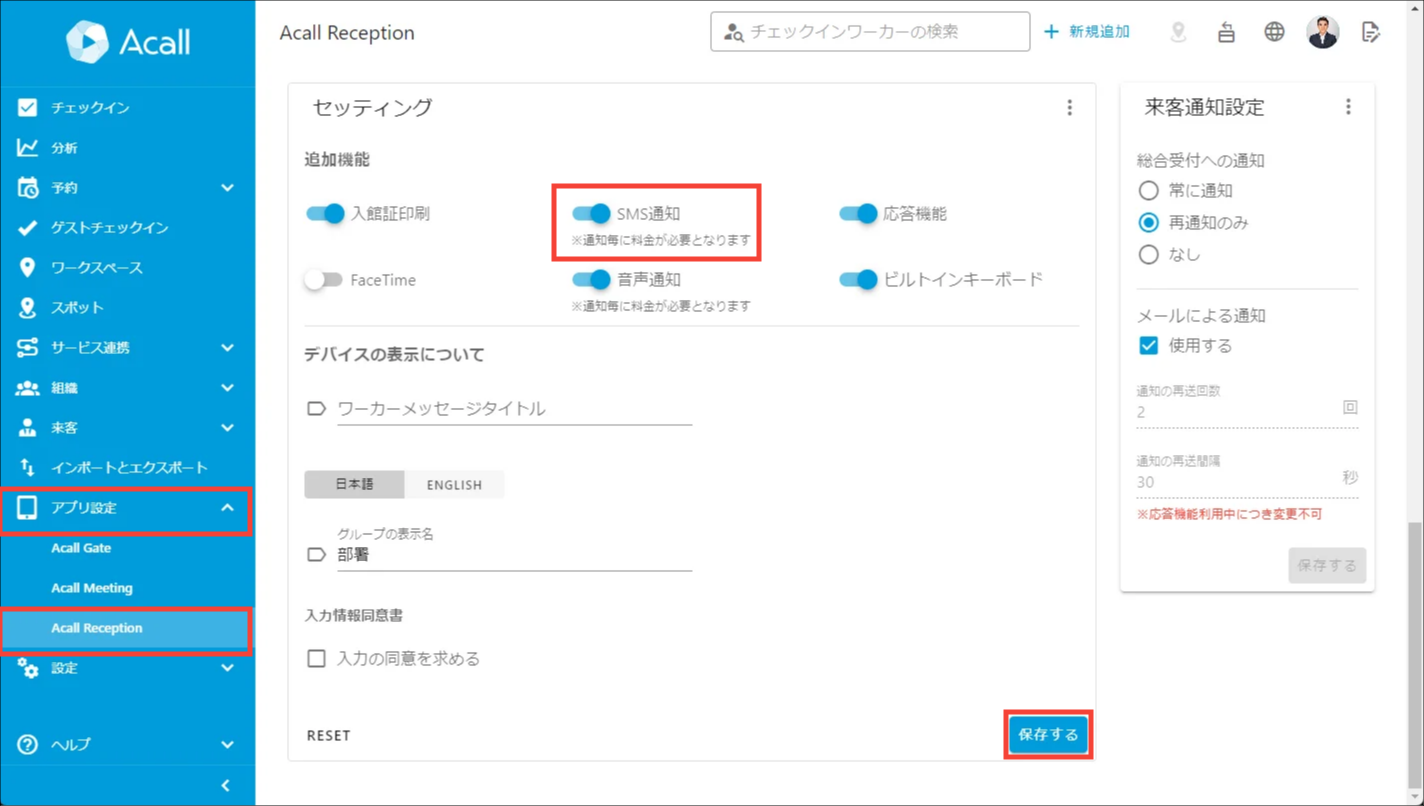This screenshot has width=1424, height=806.
Task: Click the greyed 保存する button in 来客通知設定
Action: pos(1327,565)
